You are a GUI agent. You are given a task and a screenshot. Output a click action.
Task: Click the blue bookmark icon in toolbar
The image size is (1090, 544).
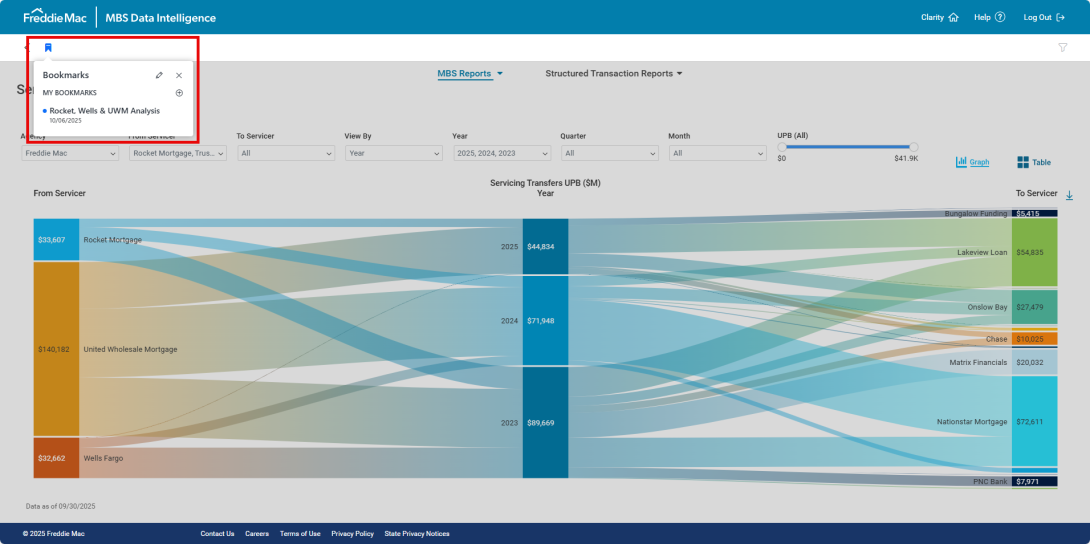click(x=48, y=47)
